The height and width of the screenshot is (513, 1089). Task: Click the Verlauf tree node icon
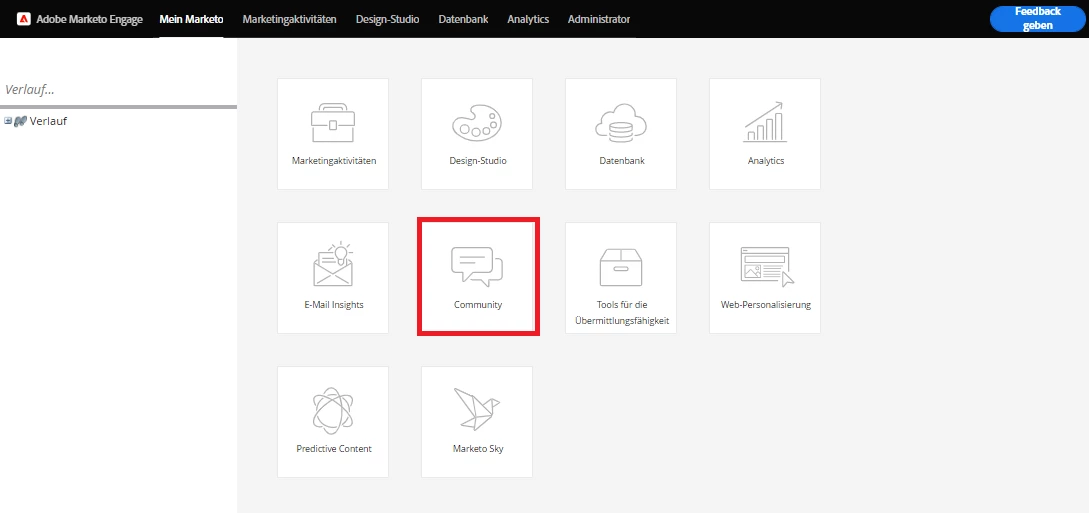20,121
